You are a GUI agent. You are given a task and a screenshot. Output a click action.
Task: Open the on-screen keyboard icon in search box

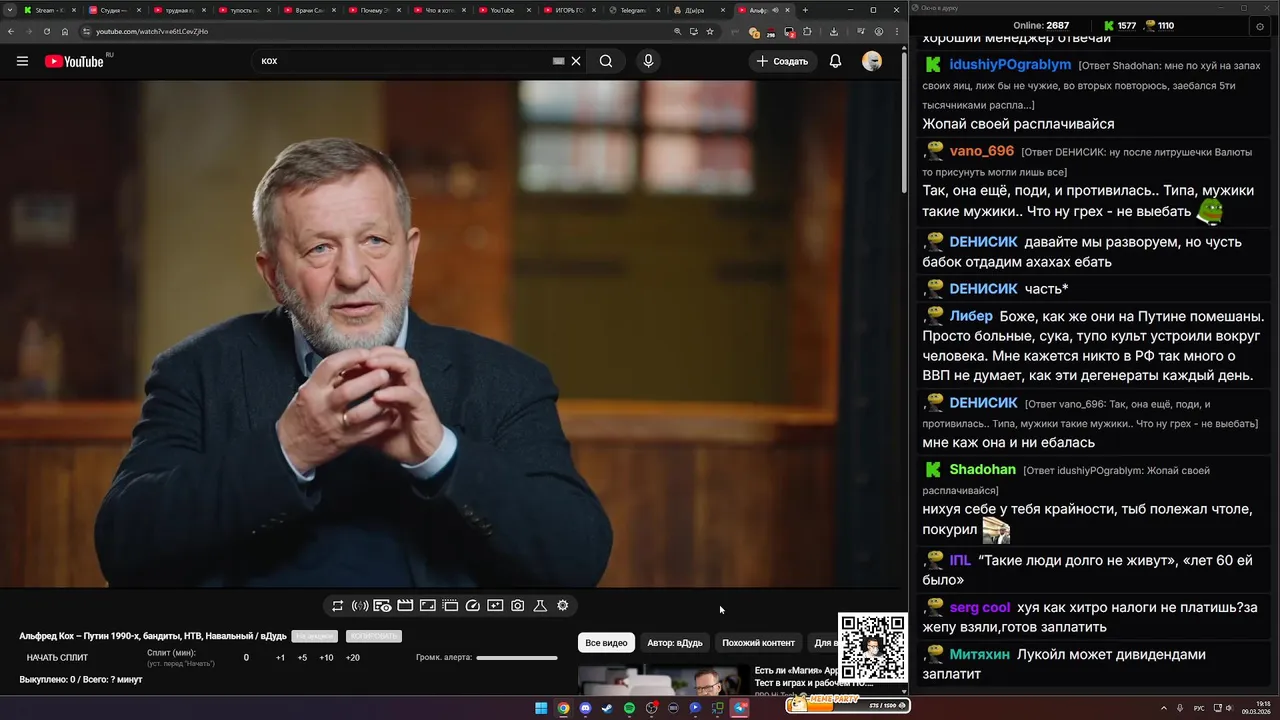point(559,61)
